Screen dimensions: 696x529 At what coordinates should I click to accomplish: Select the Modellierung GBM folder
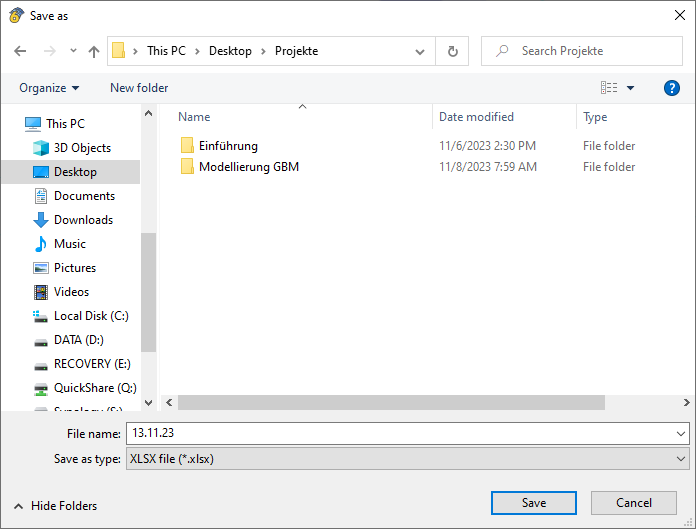pyautogui.click(x=248, y=167)
